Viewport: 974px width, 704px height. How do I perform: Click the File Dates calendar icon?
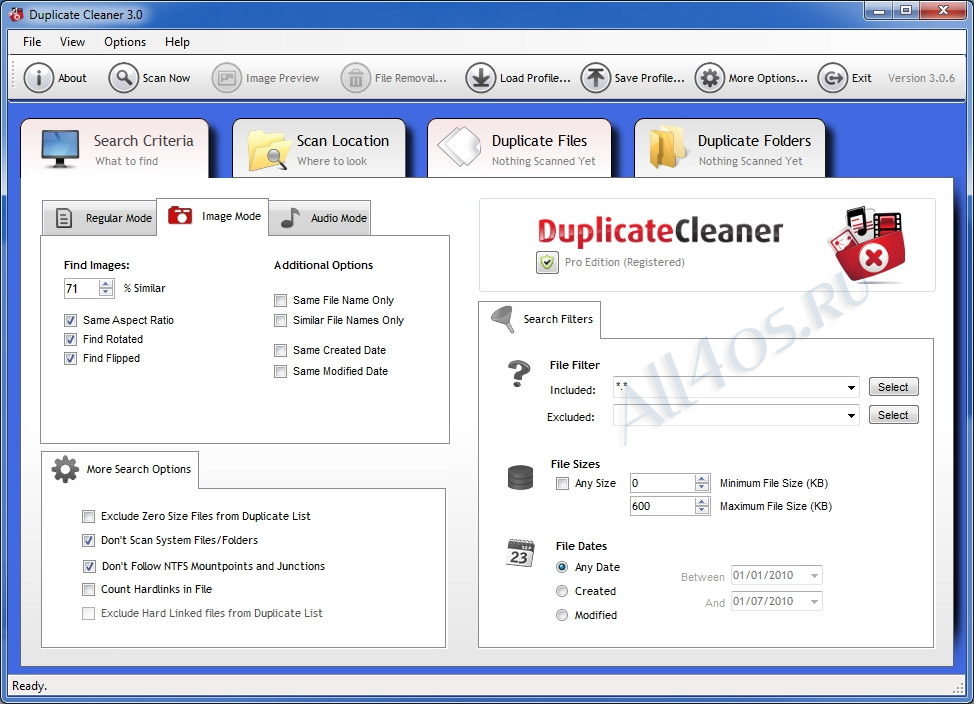click(520, 553)
